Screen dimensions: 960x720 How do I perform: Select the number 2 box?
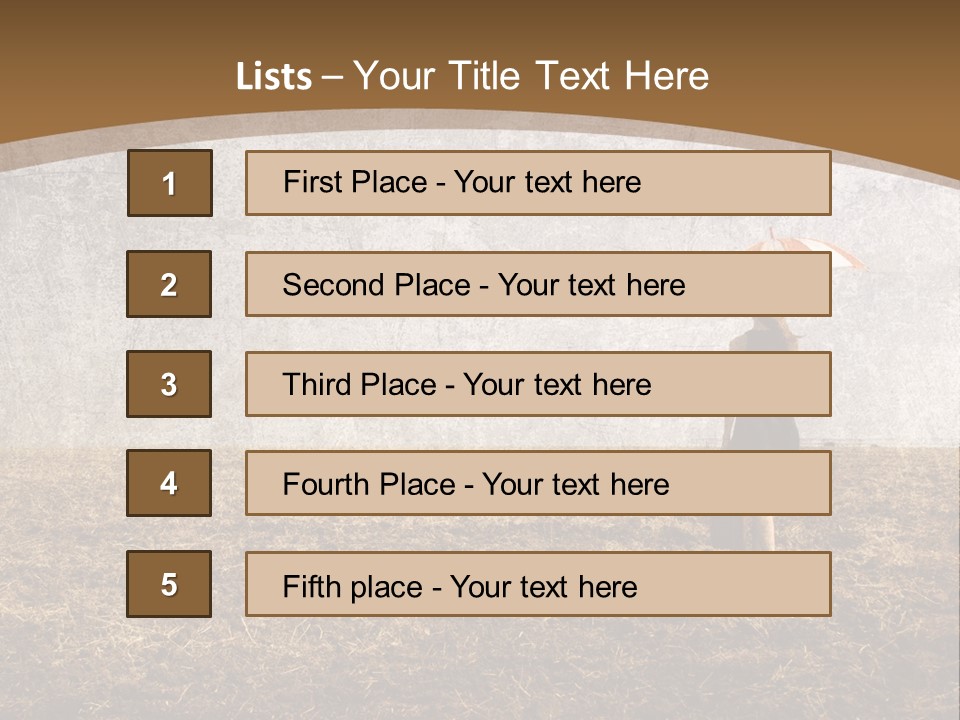pyautogui.click(x=169, y=284)
